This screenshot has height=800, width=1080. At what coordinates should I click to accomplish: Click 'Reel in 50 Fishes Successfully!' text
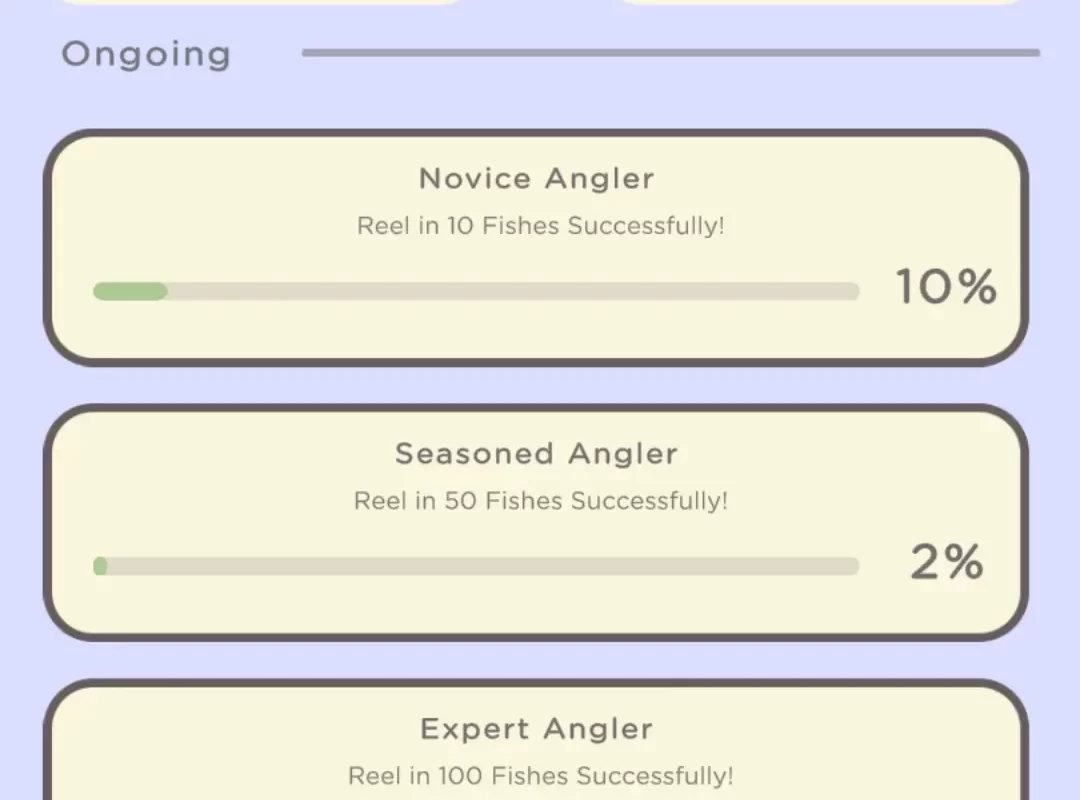[540, 501]
